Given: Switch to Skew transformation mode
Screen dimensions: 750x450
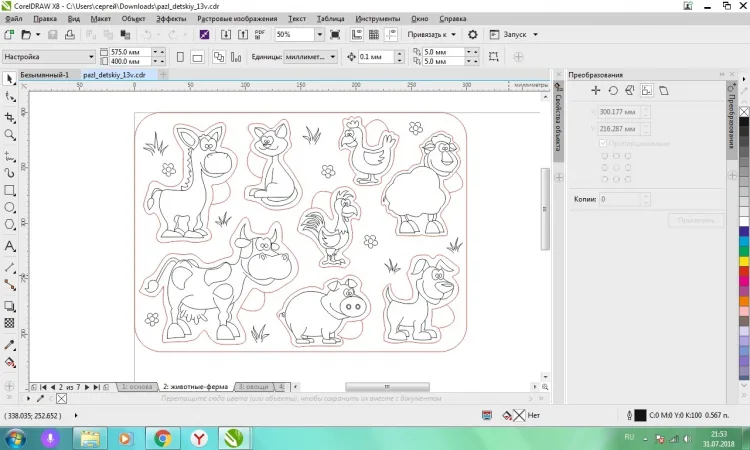Looking at the screenshot, I should click(663, 90).
